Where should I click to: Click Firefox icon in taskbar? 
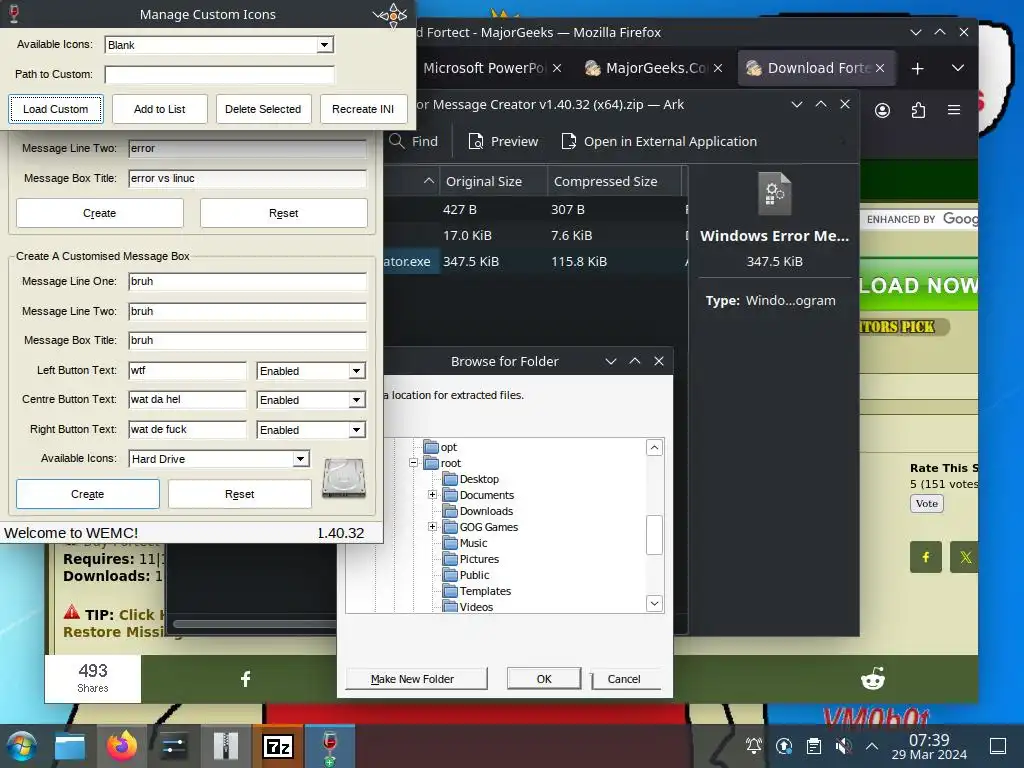click(x=121, y=746)
